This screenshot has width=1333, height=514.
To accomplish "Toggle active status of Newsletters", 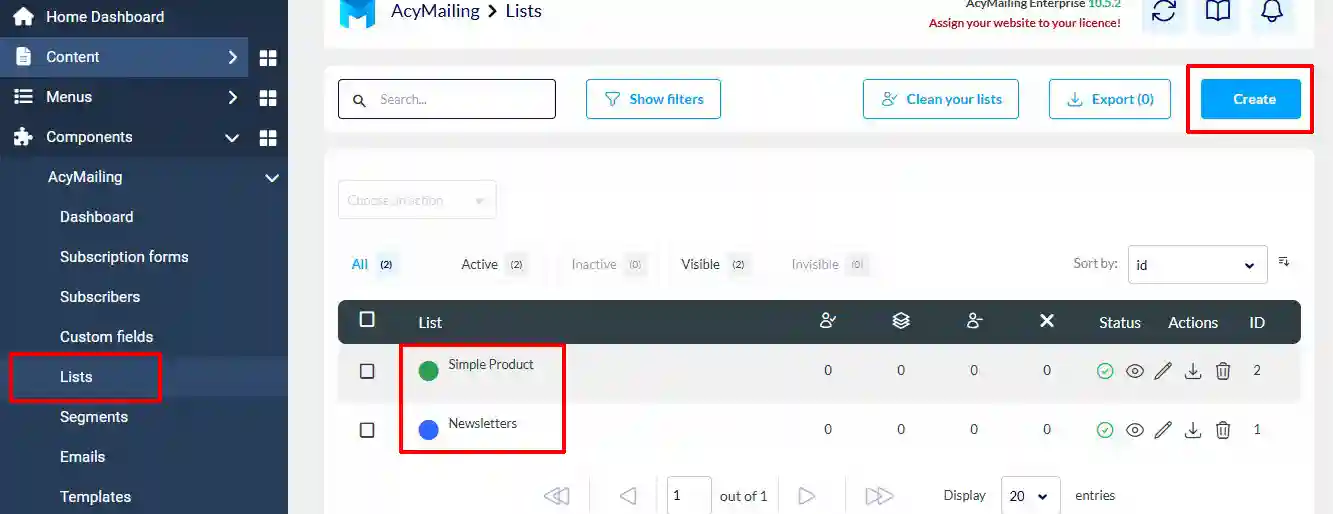I will pos(1105,430).
